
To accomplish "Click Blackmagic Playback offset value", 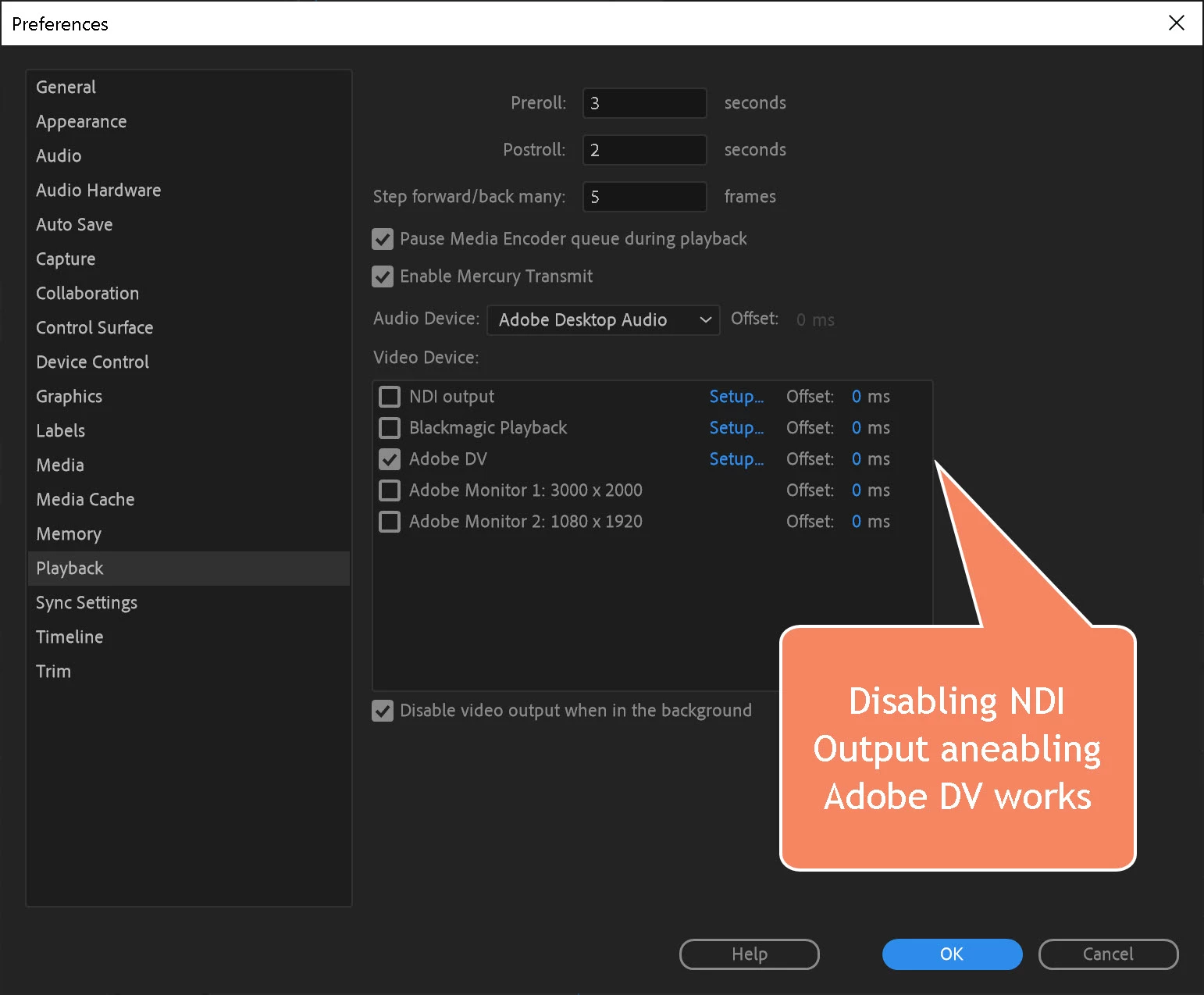I will [857, 428].
